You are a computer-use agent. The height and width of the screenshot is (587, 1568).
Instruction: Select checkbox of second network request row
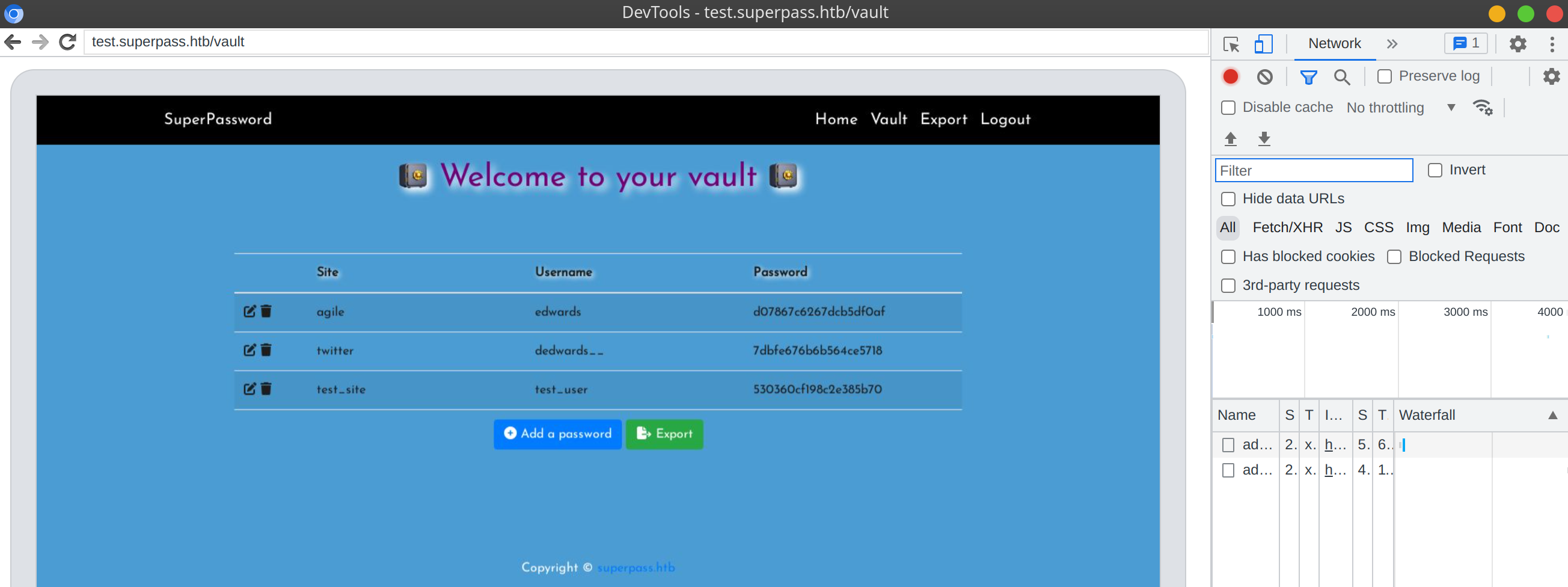(1228, 470)
